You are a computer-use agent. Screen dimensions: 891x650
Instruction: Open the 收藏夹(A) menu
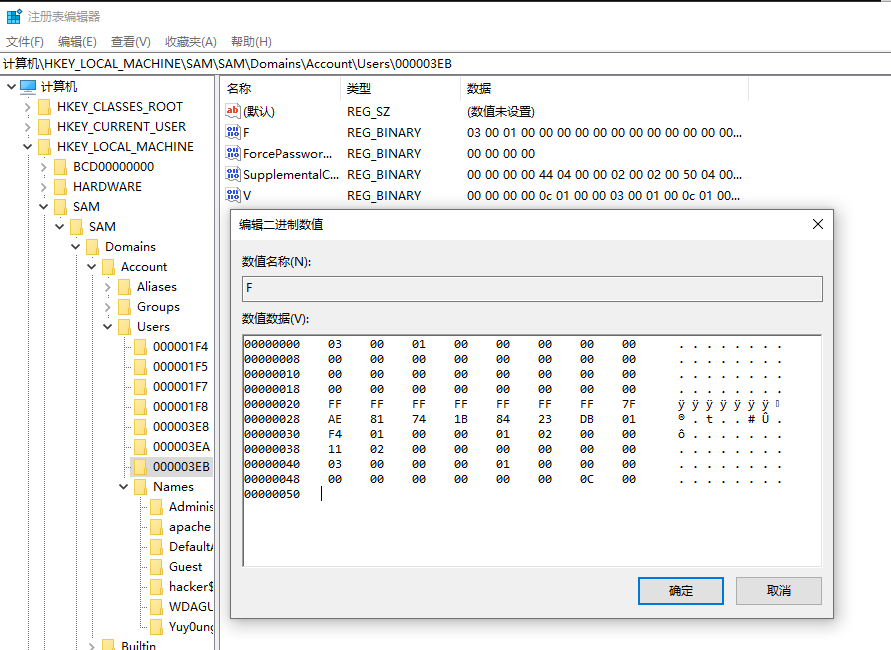[x=190, y=41]
